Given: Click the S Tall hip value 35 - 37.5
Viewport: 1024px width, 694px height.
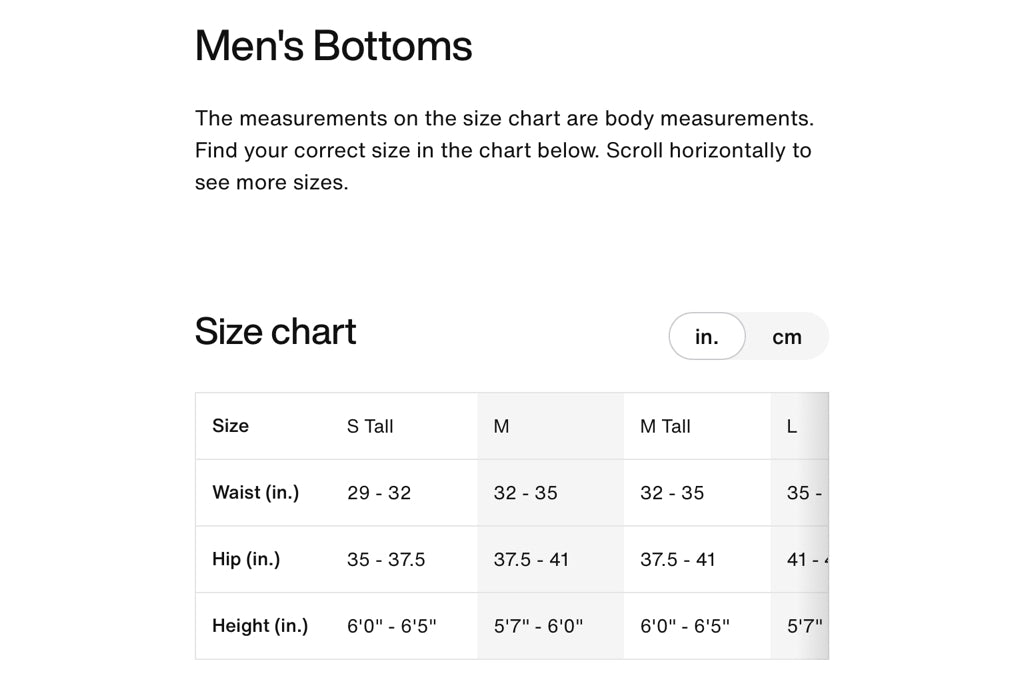Looking at the screenshot, I should click(x=386, y=559).
